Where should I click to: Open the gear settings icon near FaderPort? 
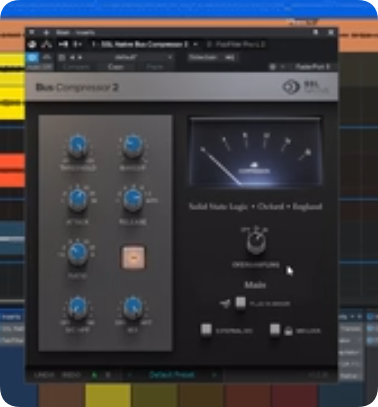click(273, 67)
